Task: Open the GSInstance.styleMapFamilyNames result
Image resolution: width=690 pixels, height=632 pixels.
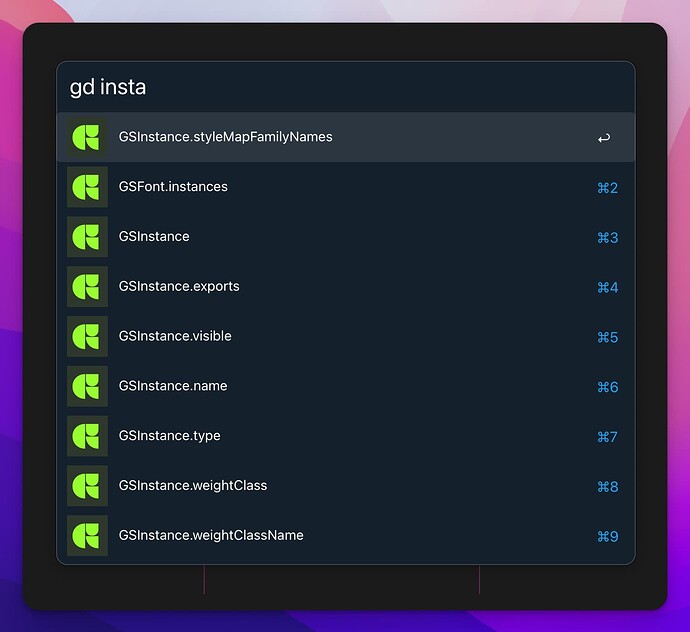Action: coord(345,137)
